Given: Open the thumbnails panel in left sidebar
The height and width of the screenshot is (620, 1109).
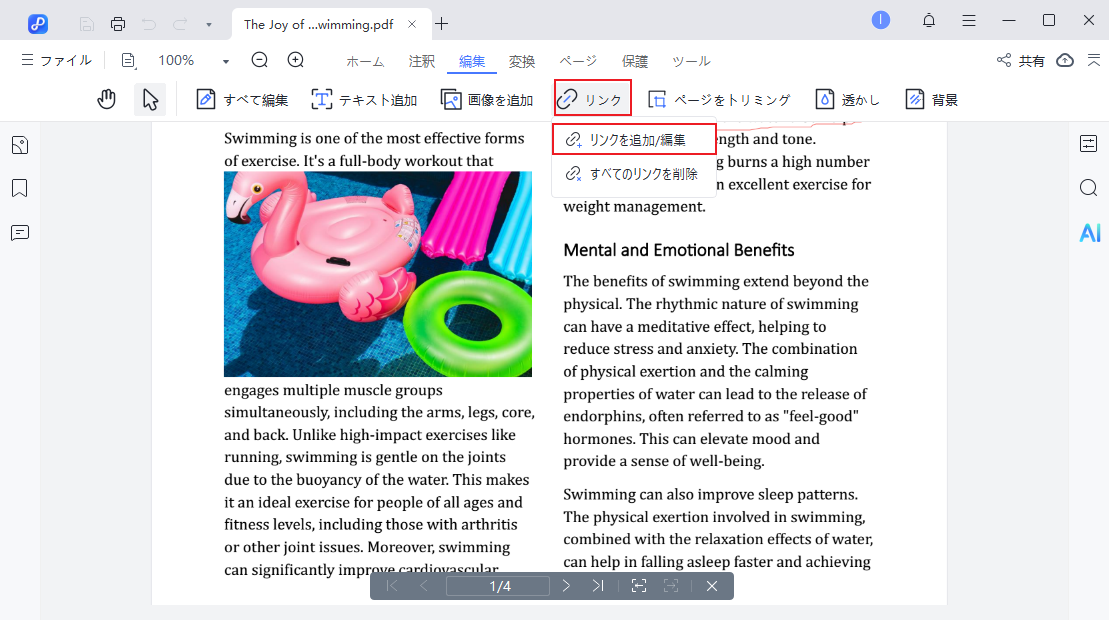Looking at the screenshot, I should (x=20, y=145).
